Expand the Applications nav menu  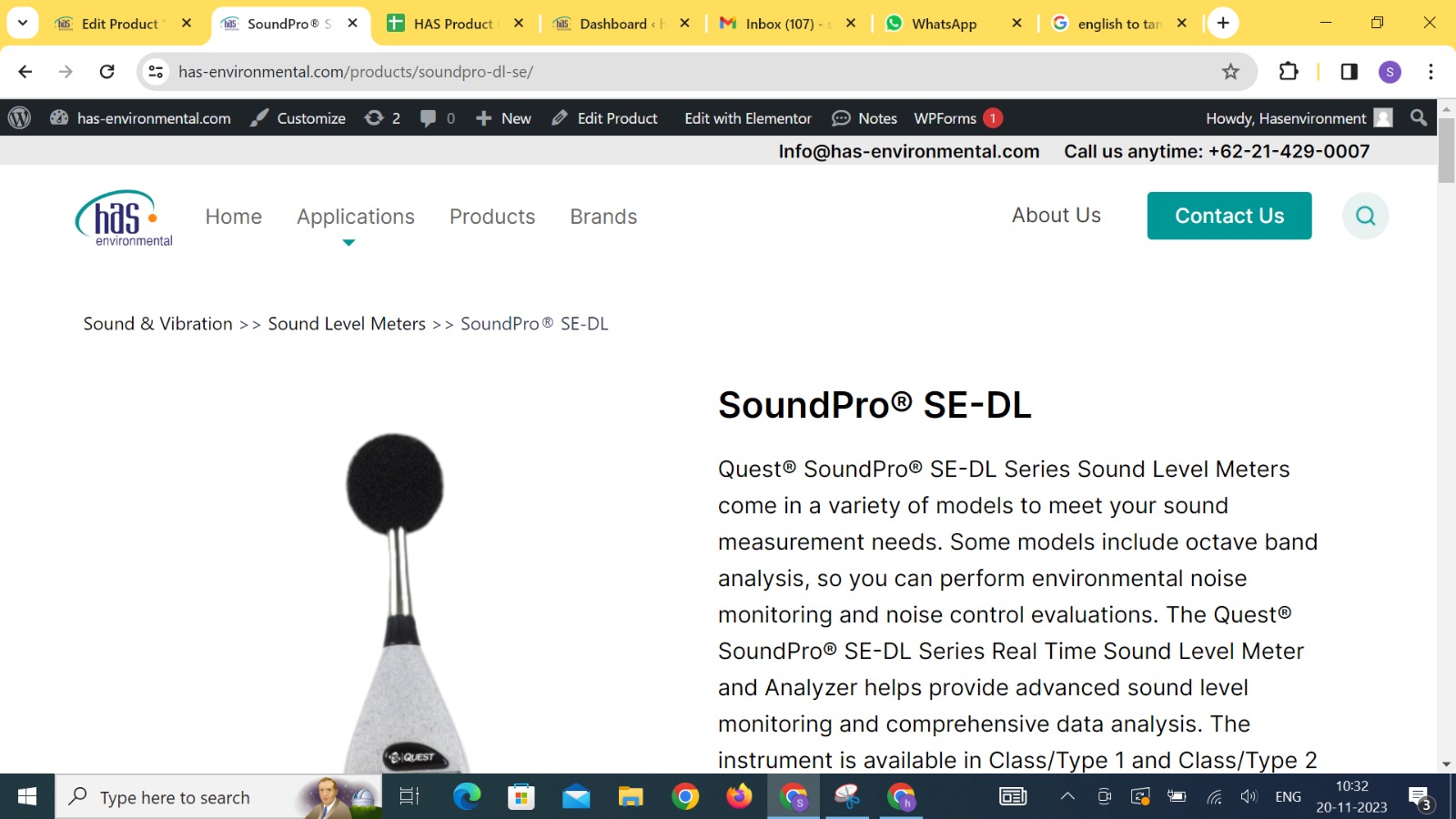356,217
